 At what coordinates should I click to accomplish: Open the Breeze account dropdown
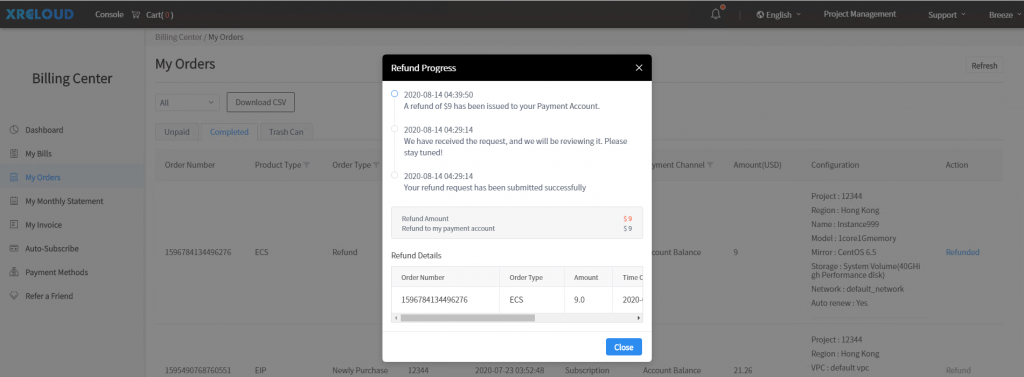[1005, 14]
